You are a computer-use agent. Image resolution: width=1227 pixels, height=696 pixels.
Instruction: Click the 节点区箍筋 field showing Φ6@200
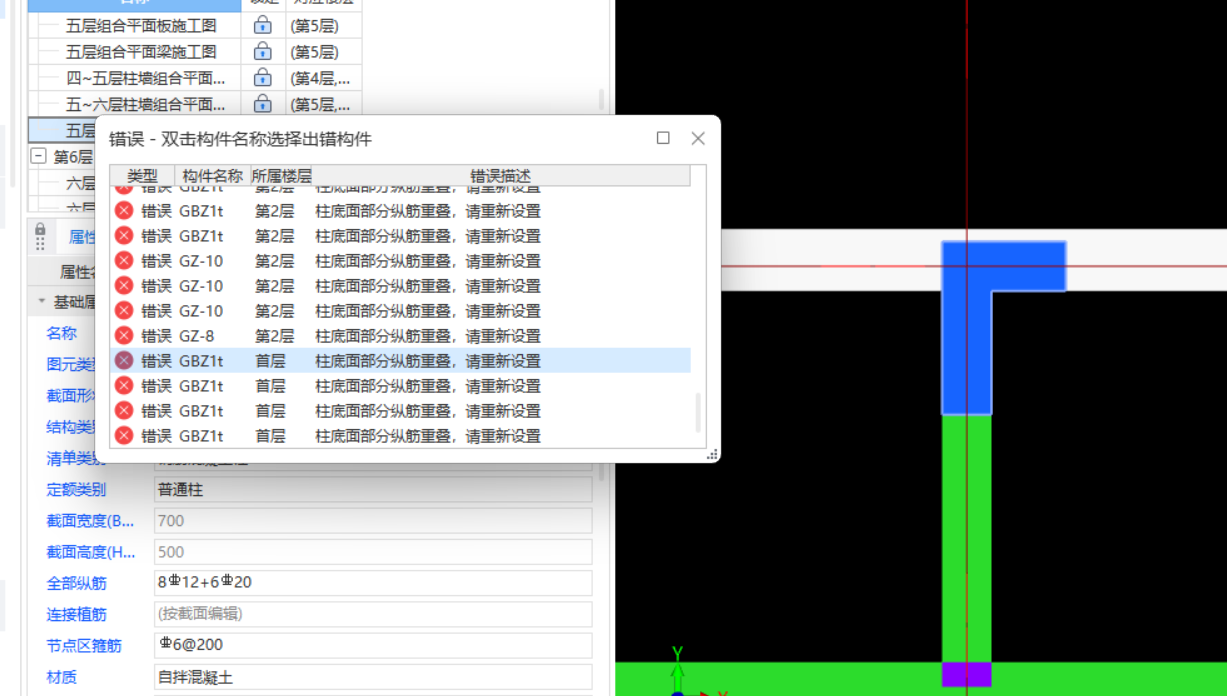point(370,645)
